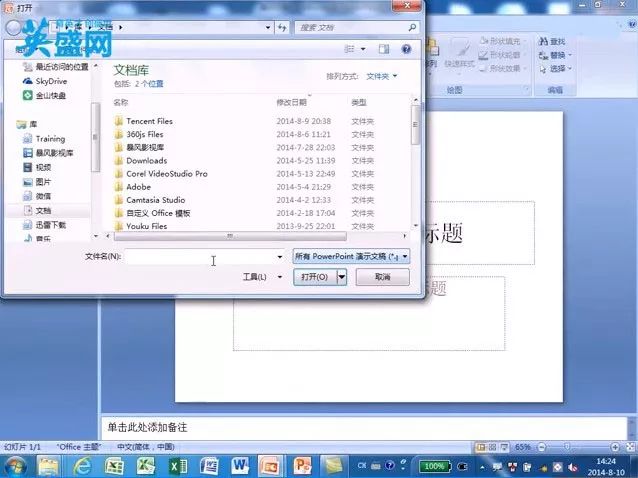Screen dimensions: 638x478
Task: Click 中文(简体，中国) in status bar
Action: [x=146, y=447]
